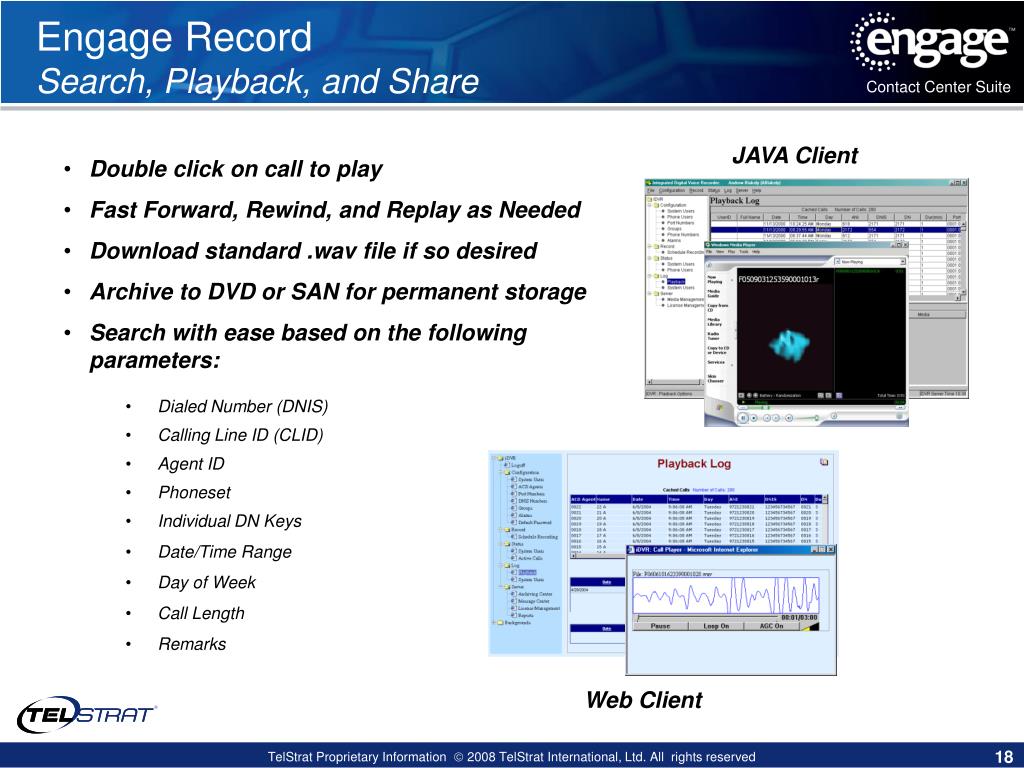The height and width of the screenshot is (768, 1024).
Task: Collapse the Configuration node in JAVA Client
Action: pos(650,205)
